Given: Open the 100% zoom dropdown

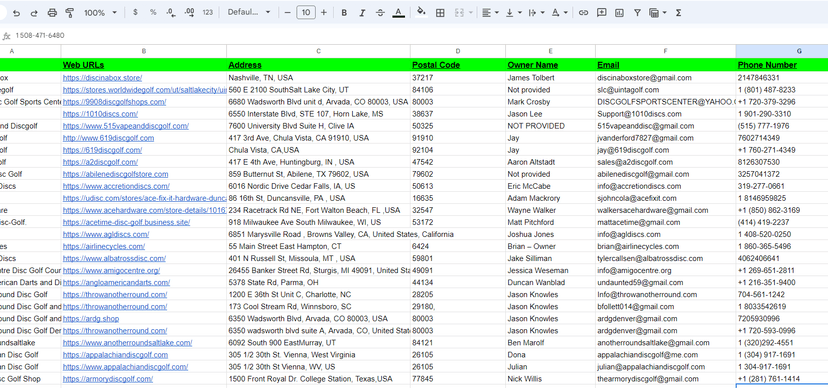Looking at the screenshot, I should pyautogui.click(x=100, y=13).
